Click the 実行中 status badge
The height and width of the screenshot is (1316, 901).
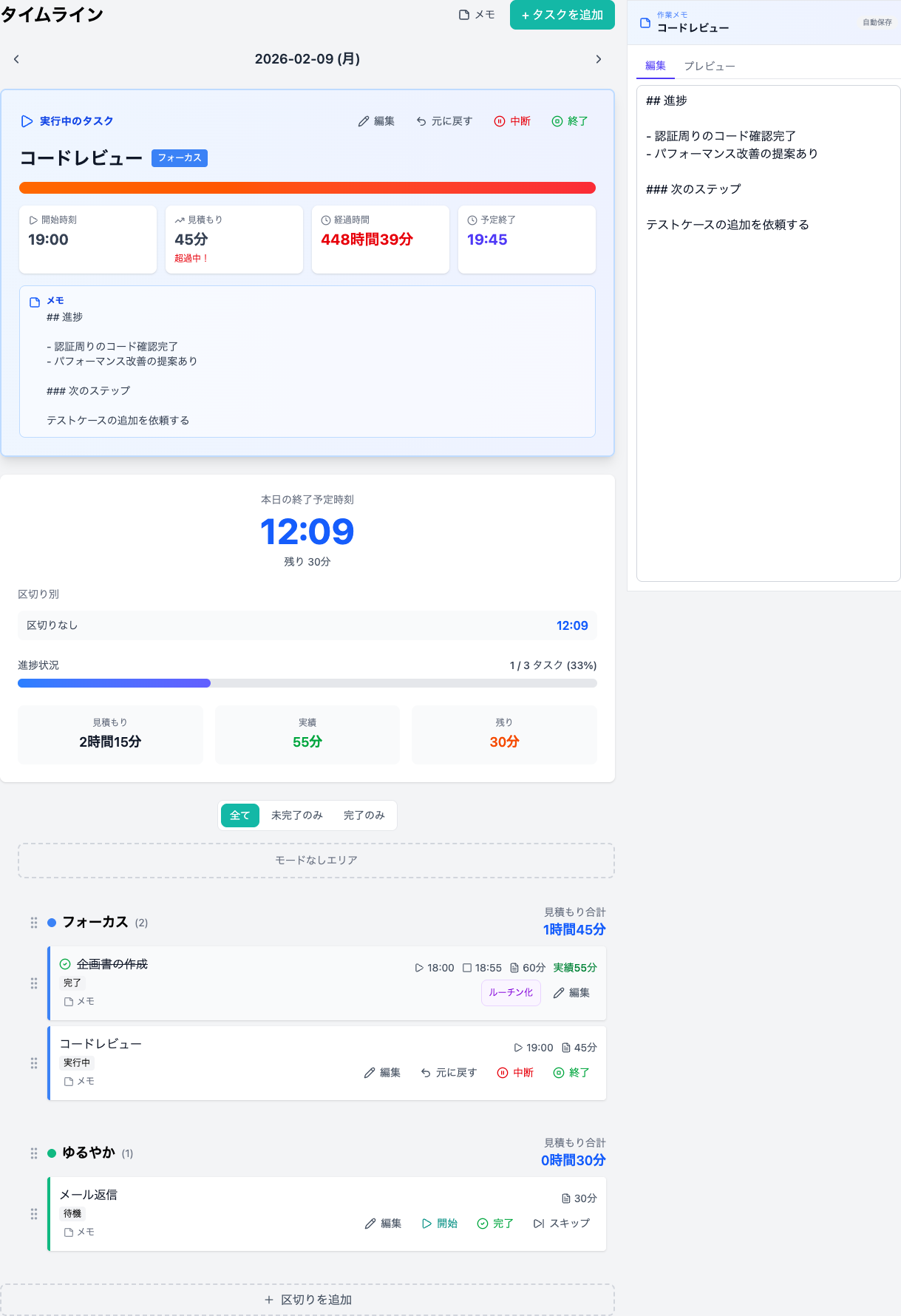[77, 1063]
